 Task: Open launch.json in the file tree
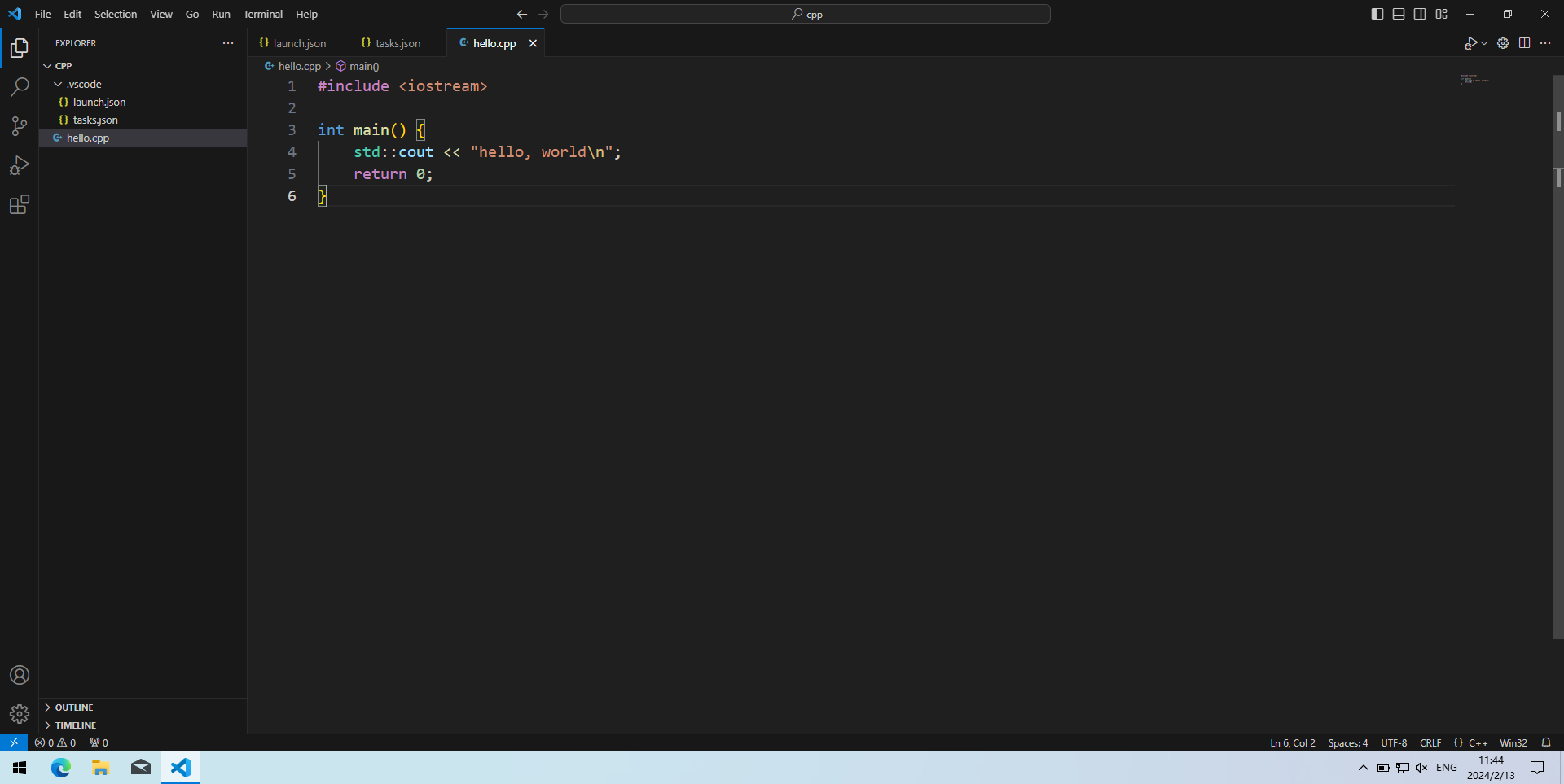(143, 102)
